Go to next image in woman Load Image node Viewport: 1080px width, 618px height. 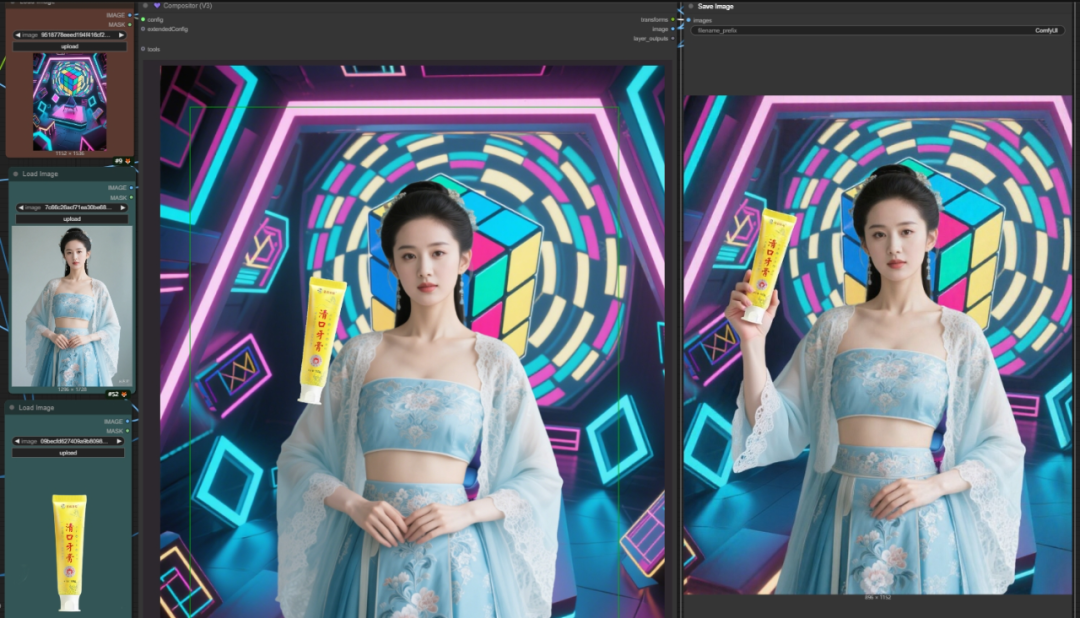point(123,207)
